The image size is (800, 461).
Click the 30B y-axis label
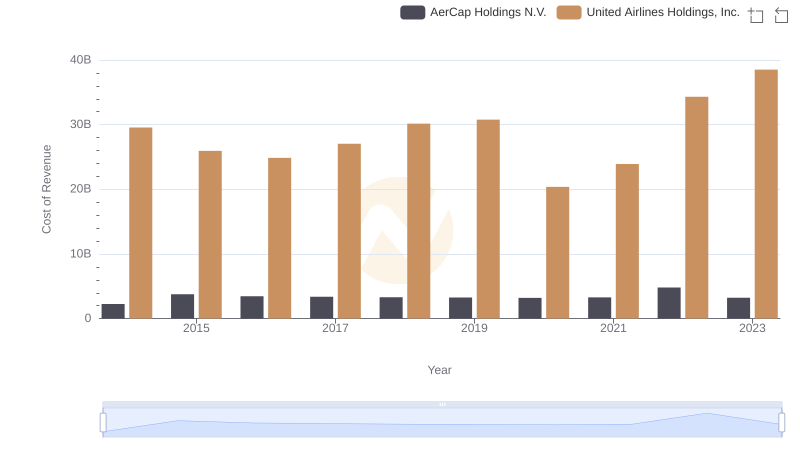point(81,124)
